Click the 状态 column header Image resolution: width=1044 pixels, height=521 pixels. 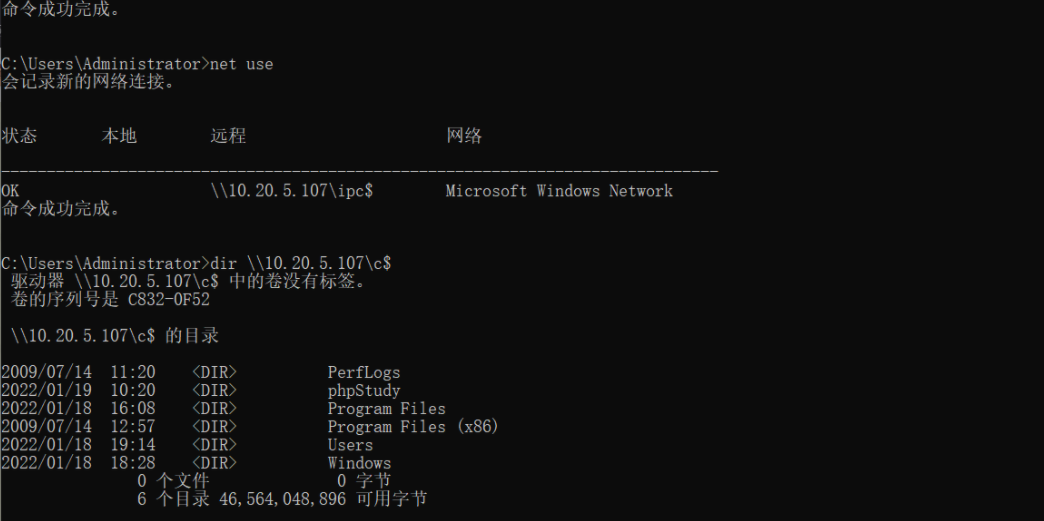coord(19,136)
